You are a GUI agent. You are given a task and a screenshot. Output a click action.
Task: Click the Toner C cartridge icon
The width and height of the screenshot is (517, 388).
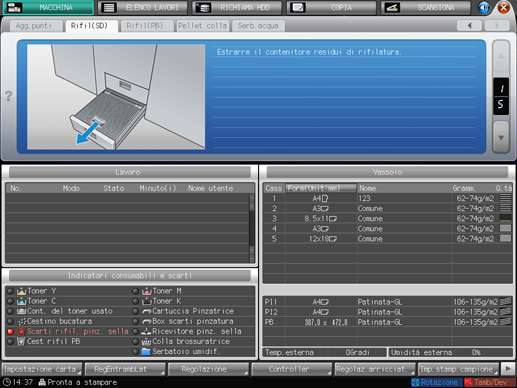21,301
